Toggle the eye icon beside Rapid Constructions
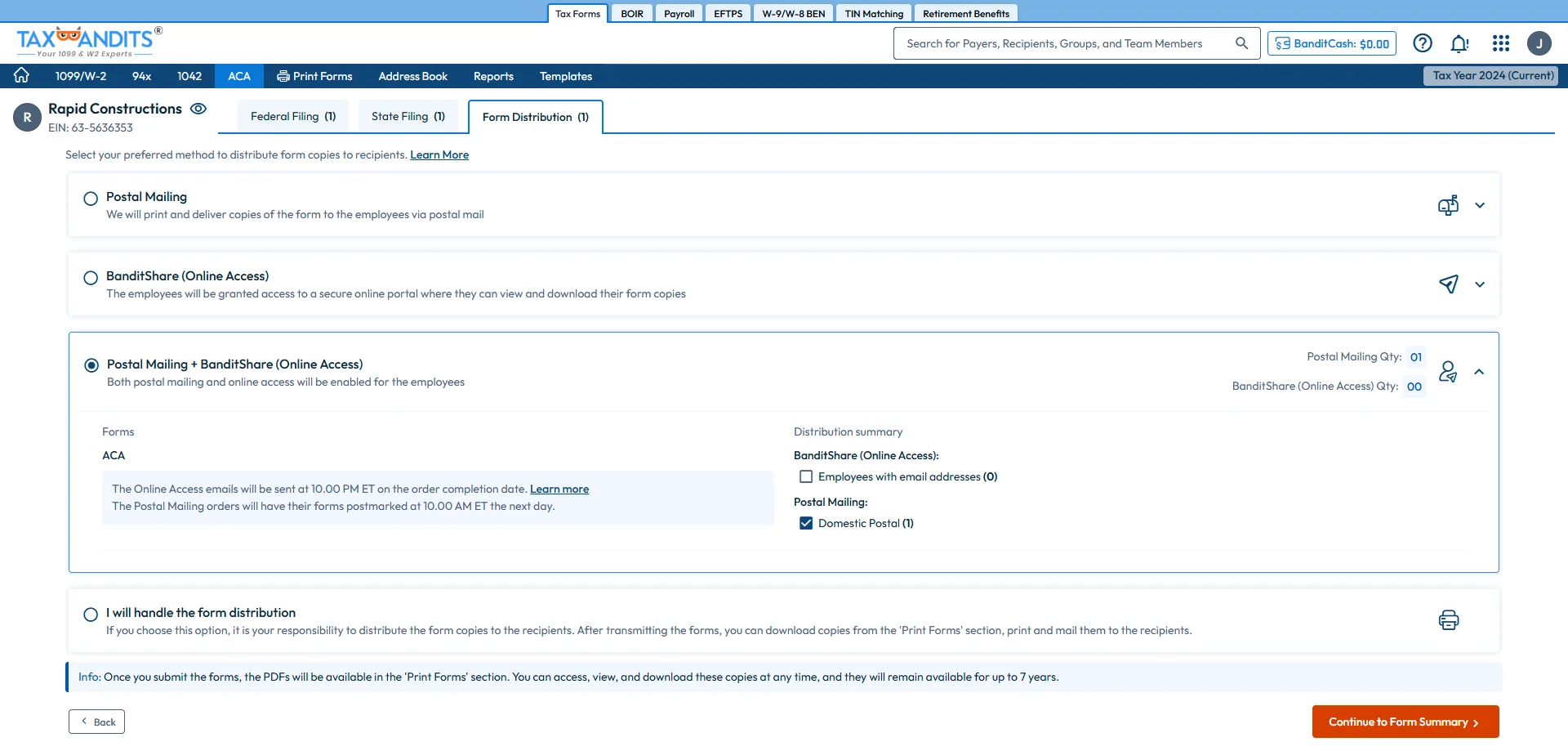This screenshot has width=1568, height=751. click(198, 109)
